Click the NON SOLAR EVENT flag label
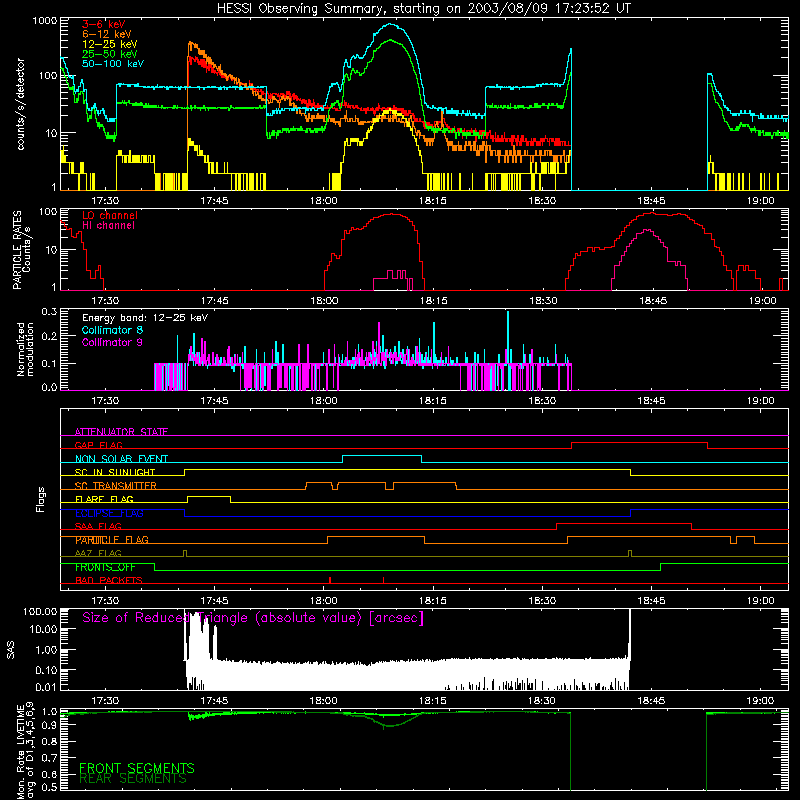800x800 pixels. pos(121,459)
